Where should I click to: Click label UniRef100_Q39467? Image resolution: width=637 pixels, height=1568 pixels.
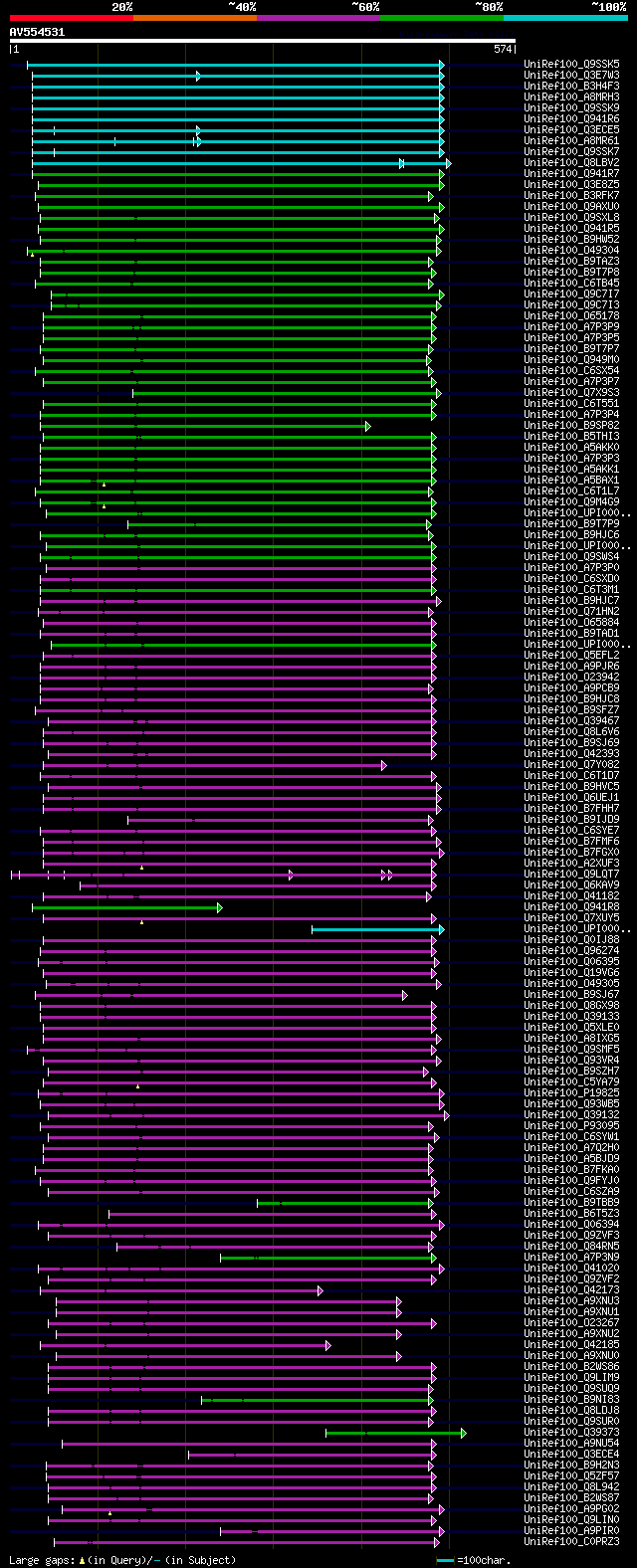571,720
